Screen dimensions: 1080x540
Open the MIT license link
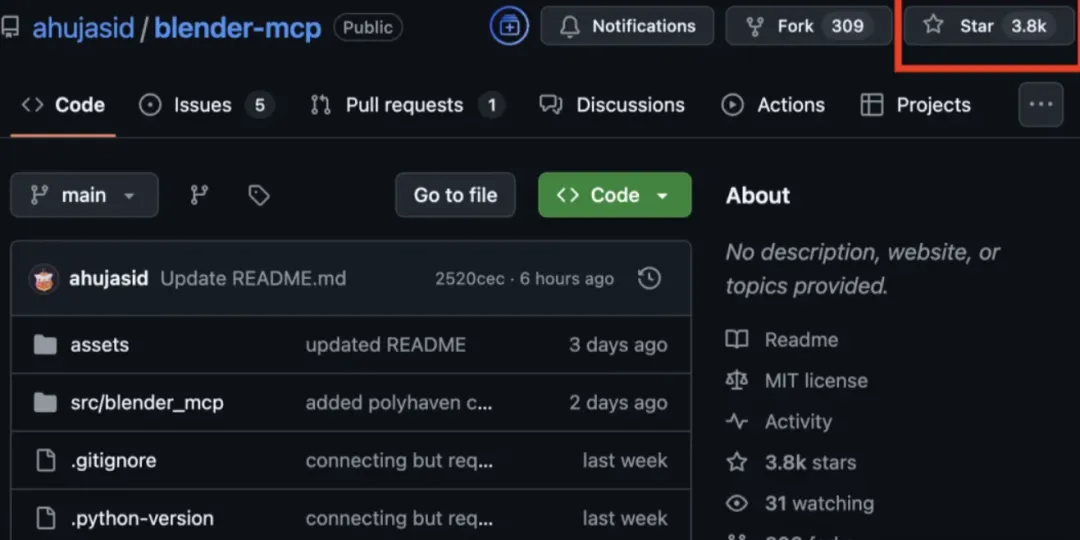816,380
